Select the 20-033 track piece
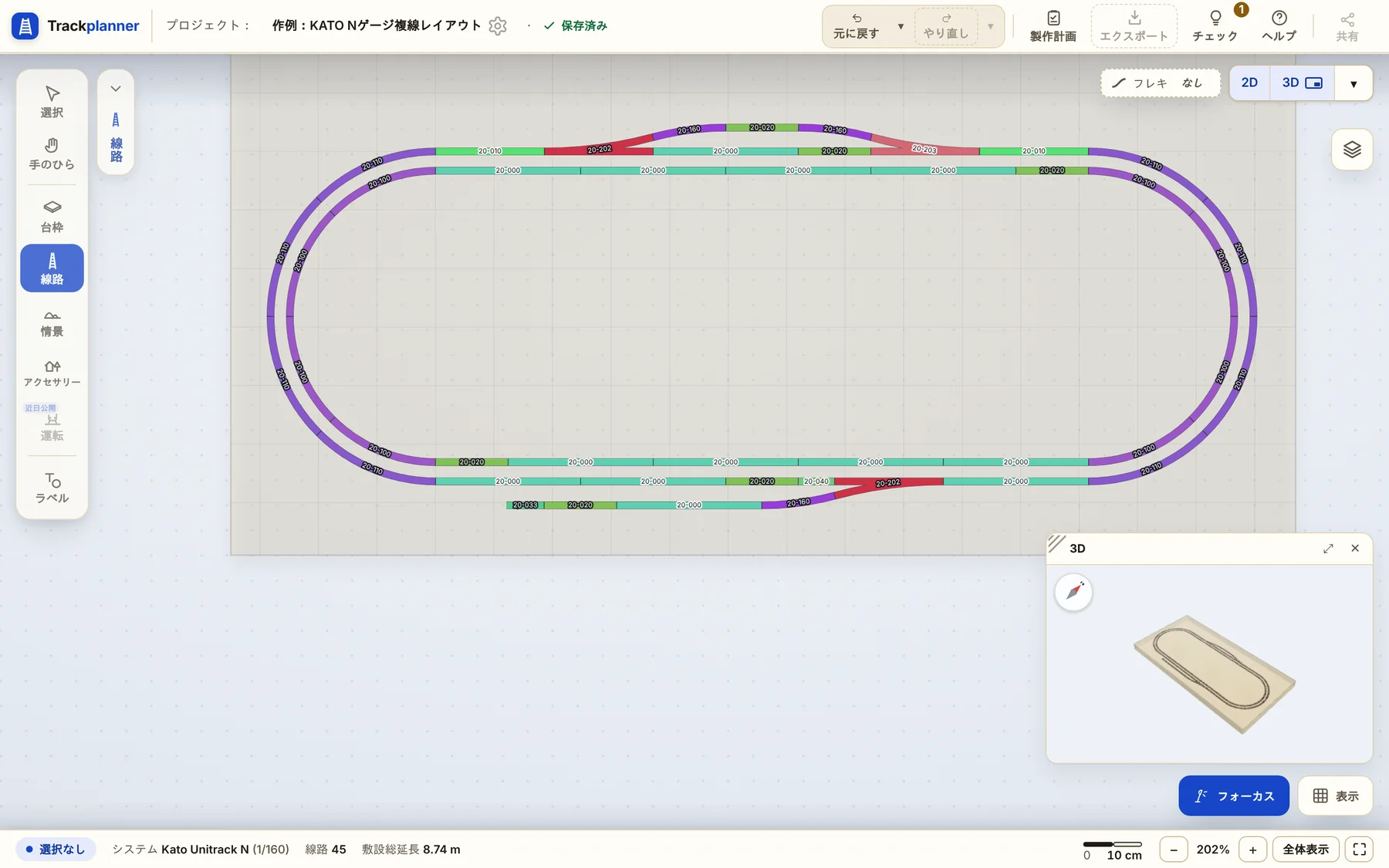The width and height of the screenshot is (1389, 868). tap(525, 505)
